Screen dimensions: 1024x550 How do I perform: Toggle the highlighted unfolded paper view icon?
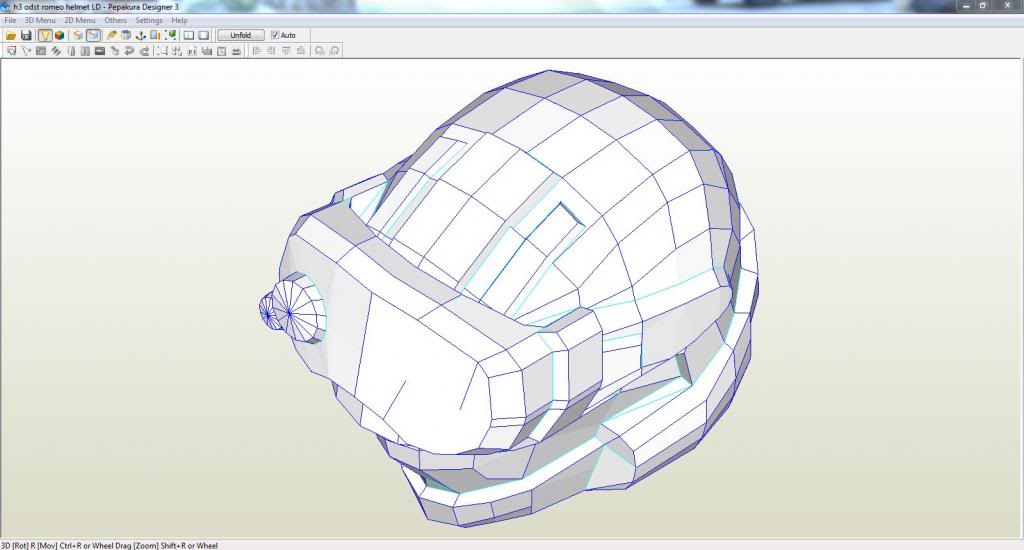[x=93, y=35]
